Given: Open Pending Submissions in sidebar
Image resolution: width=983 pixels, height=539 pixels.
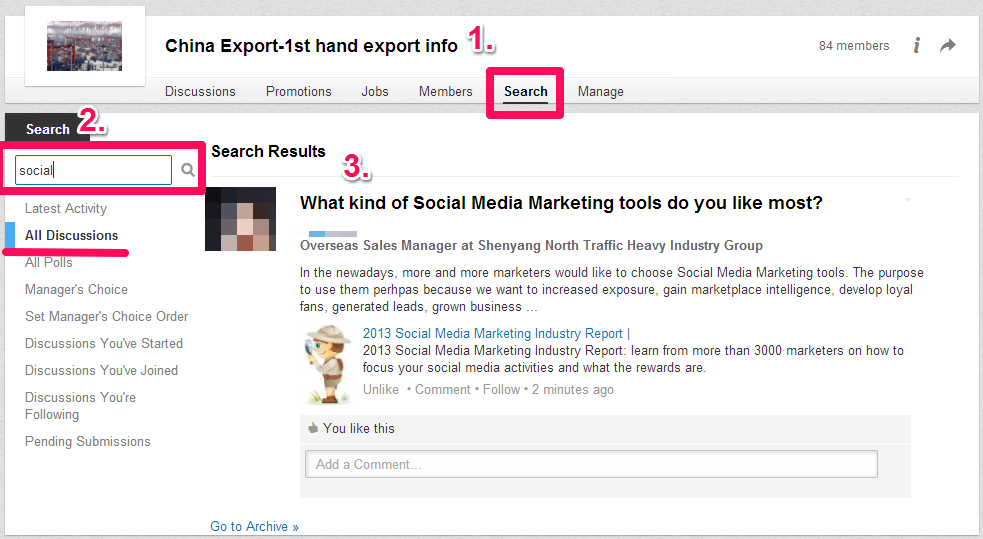Looking at the screenshot, I should (x=88, y=441).
